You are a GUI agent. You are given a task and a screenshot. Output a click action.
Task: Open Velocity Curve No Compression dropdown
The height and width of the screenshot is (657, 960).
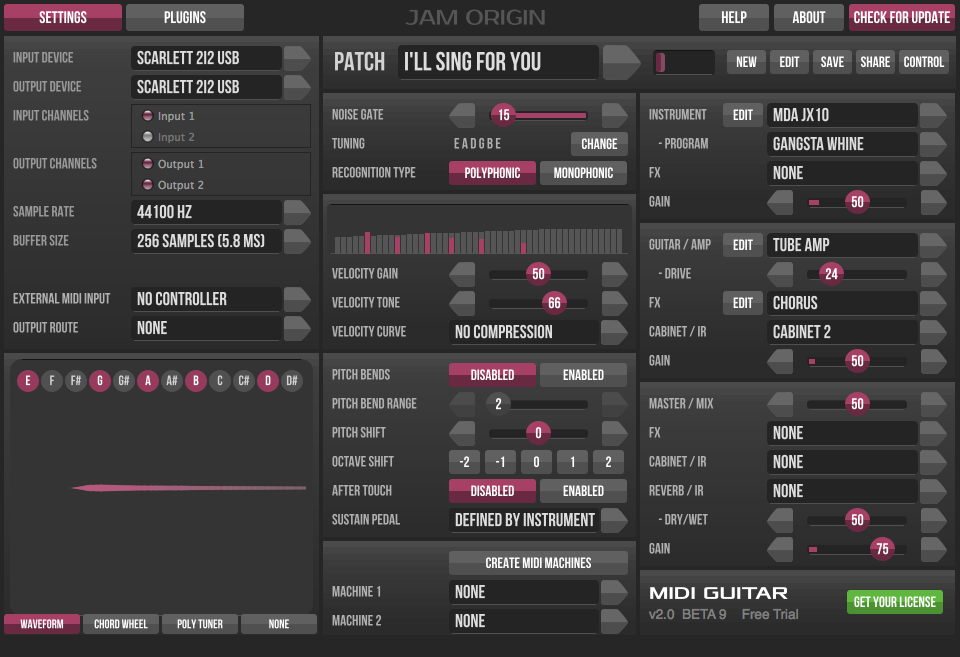click(x=614, y=332)
